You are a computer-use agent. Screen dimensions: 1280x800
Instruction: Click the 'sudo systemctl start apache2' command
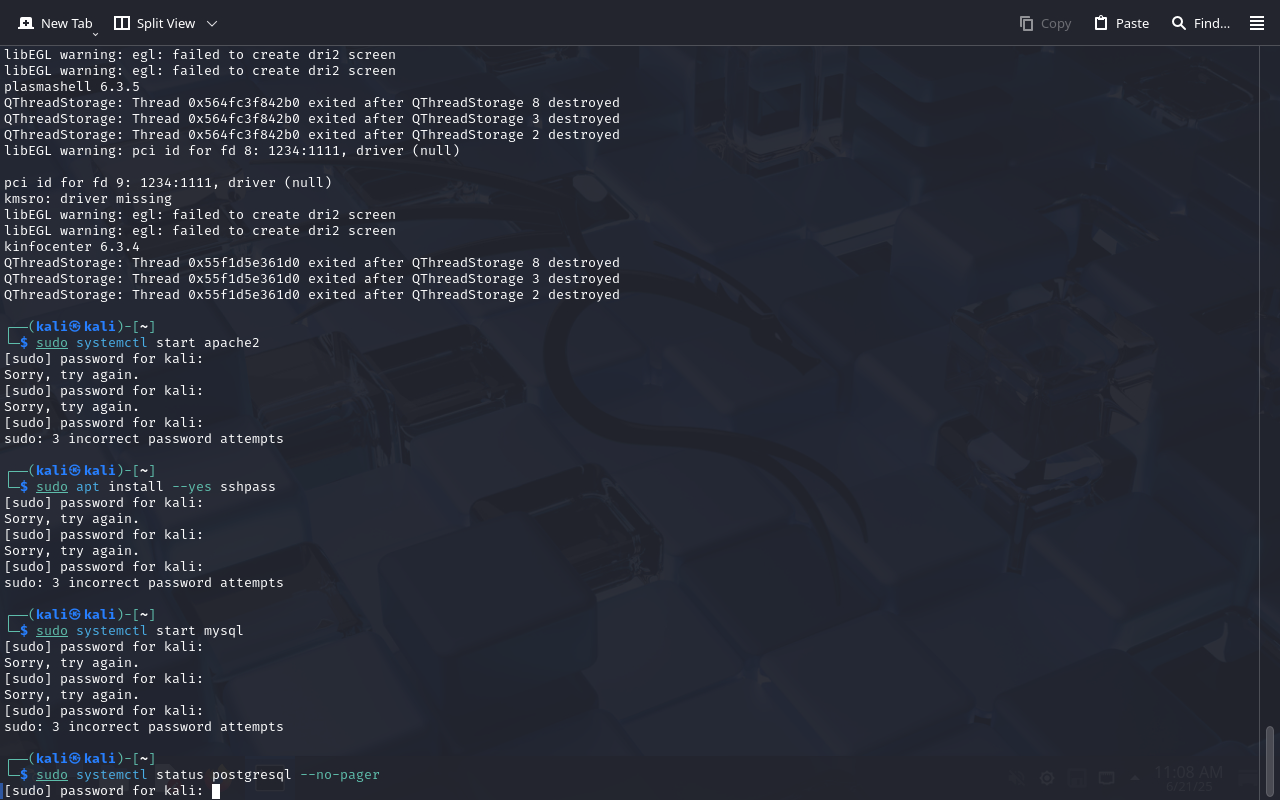[148, 343]
